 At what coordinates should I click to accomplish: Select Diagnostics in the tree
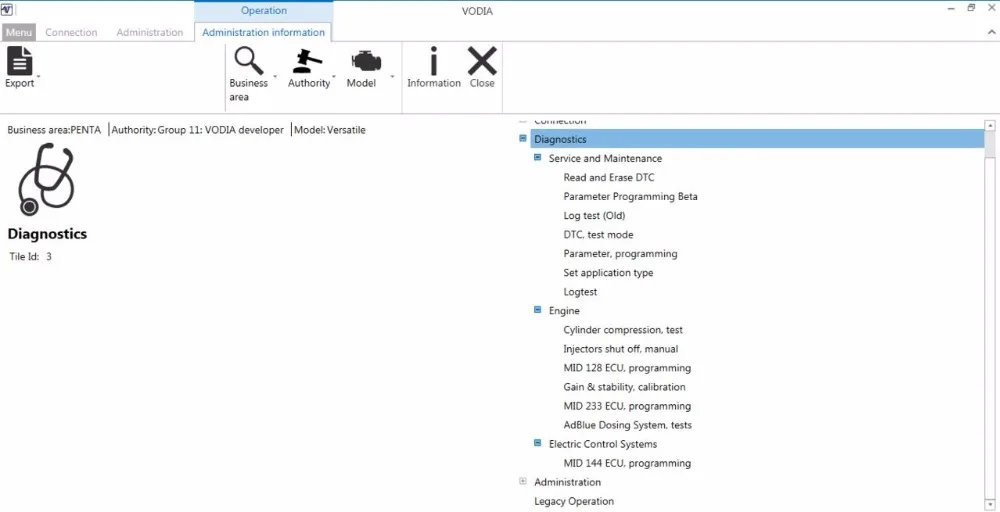758,139
